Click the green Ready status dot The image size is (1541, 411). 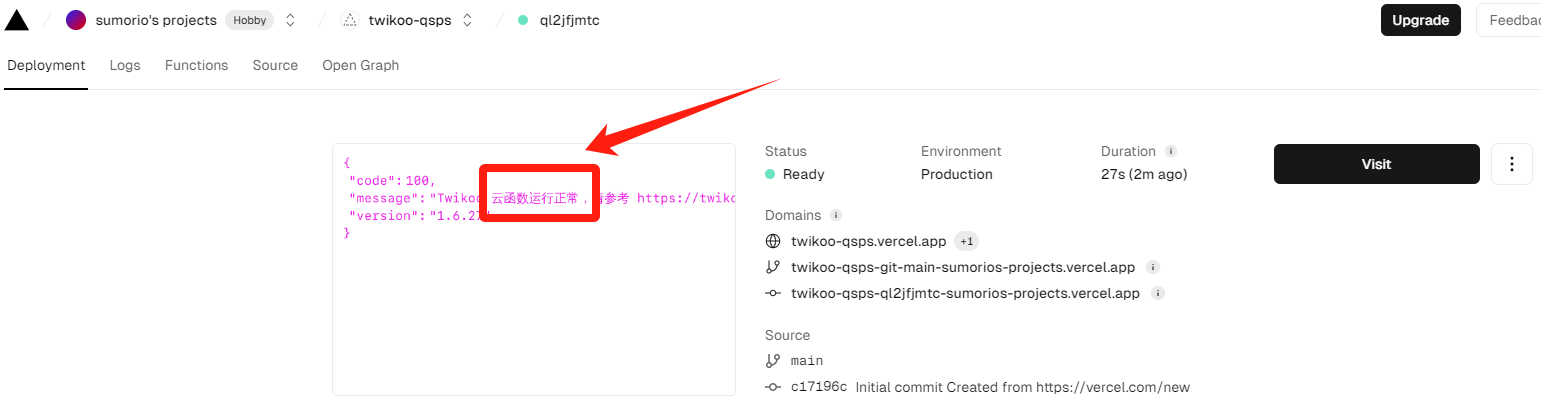click(770, 174)
